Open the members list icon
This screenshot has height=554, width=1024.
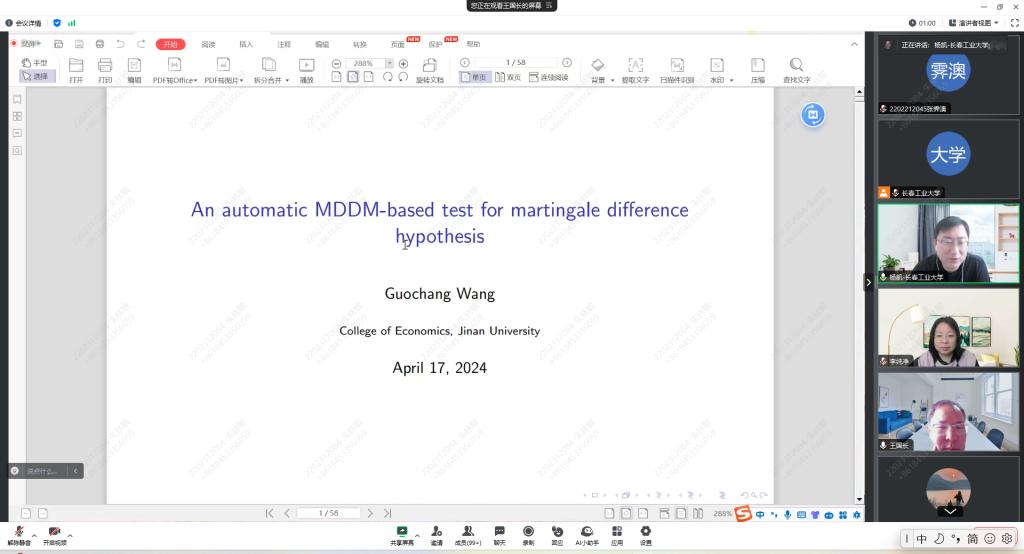point(467,532)
